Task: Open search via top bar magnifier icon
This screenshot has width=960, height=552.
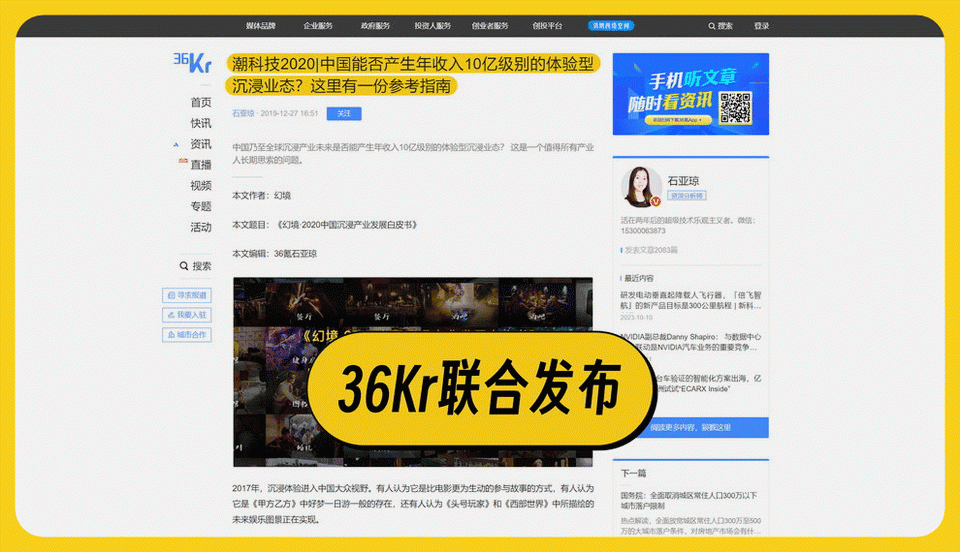Action: 711,26
